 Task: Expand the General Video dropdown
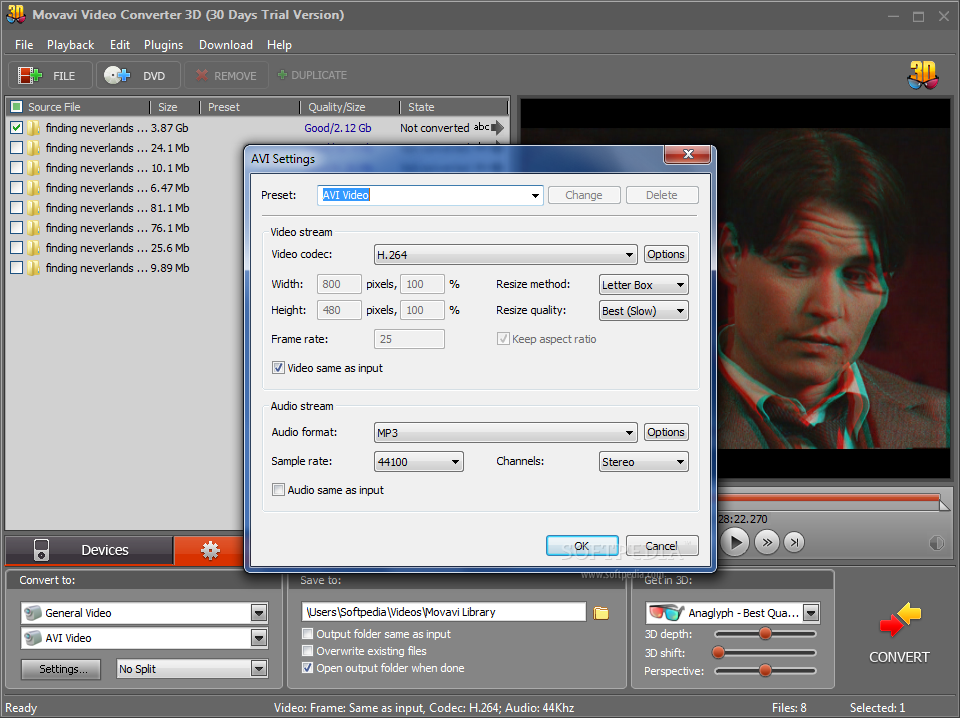click(259, 613)
